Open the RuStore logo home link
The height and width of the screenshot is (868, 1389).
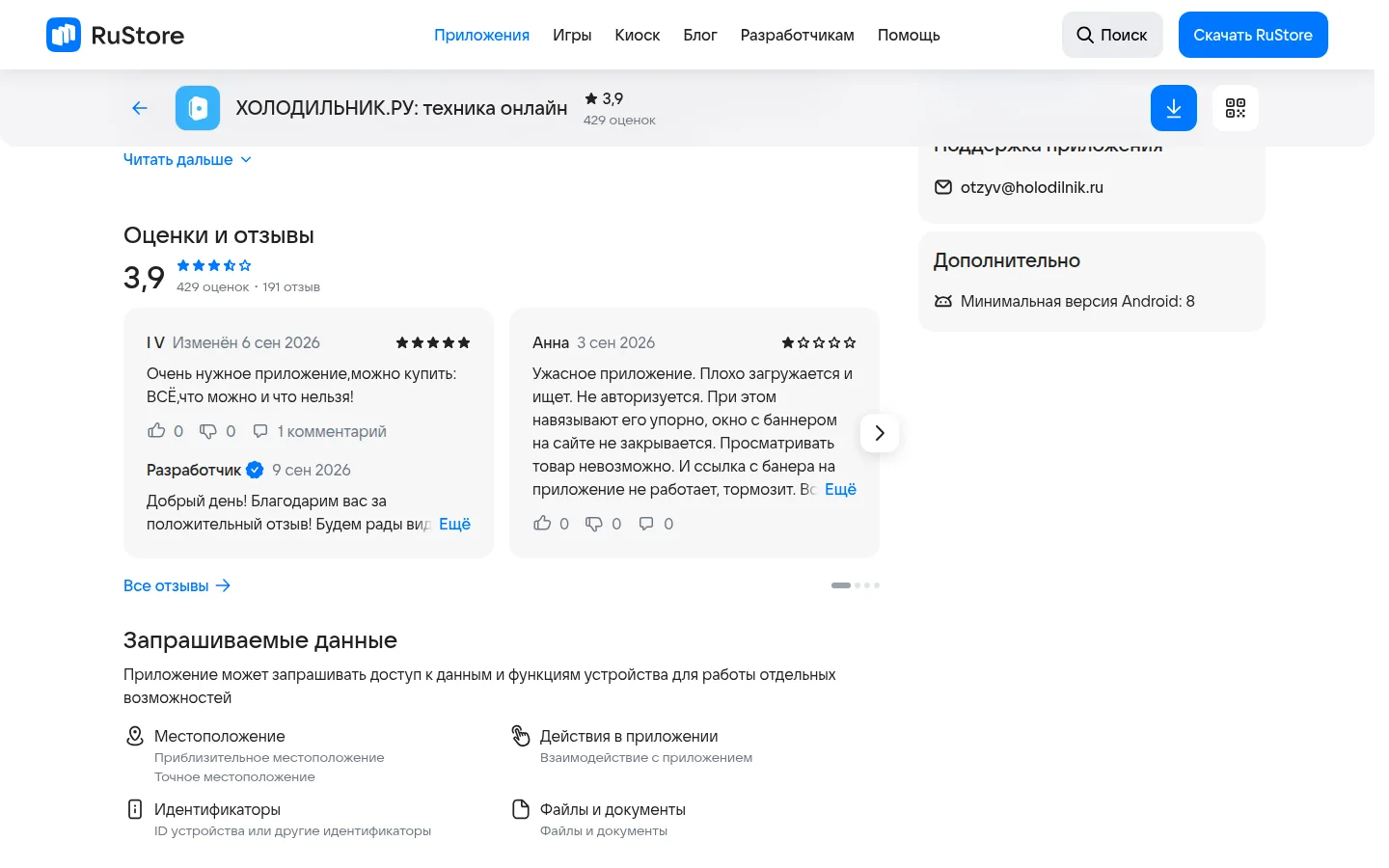click(x=115, y=35)
